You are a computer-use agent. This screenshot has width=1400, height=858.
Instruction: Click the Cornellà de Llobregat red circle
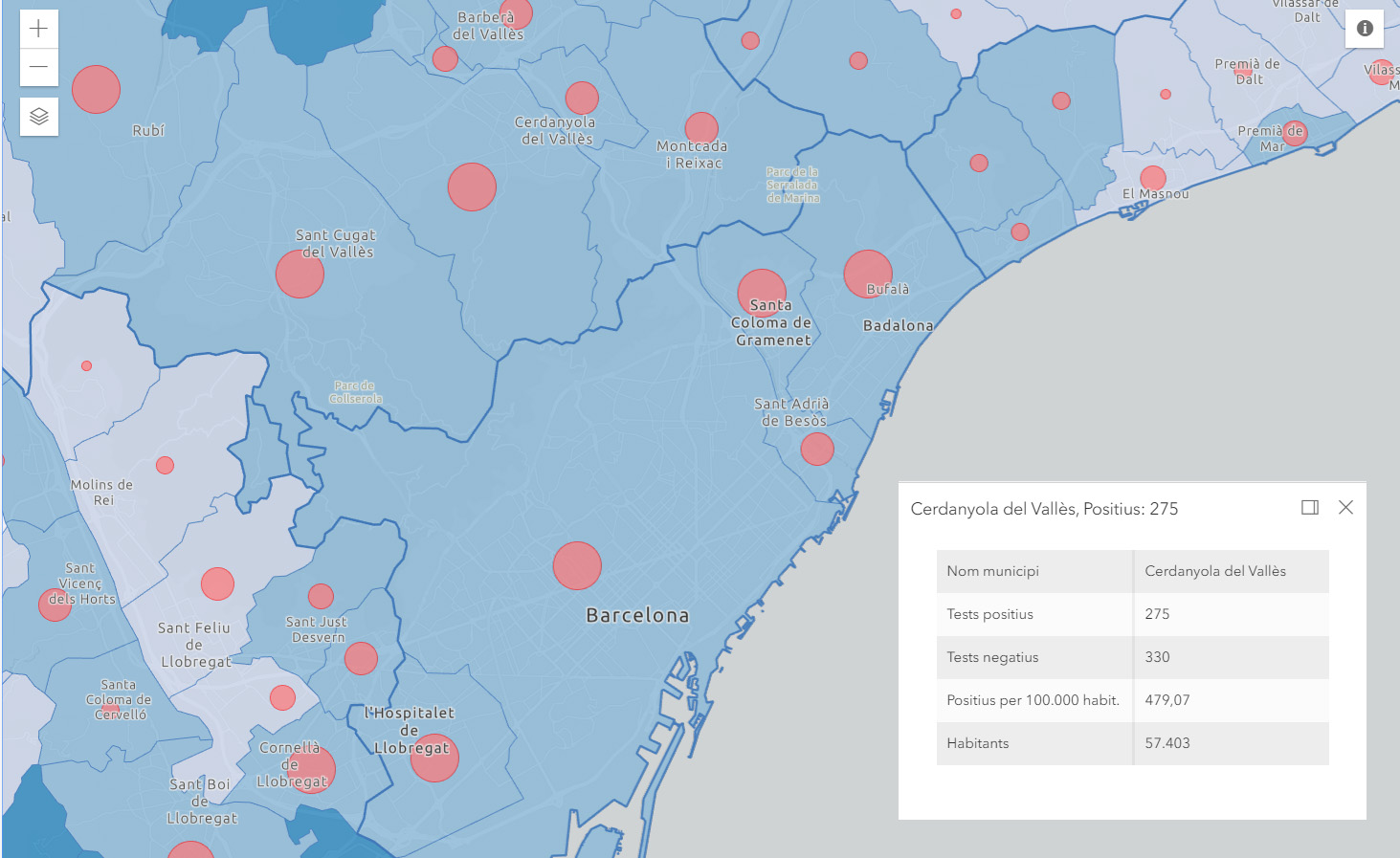[311, 769]
